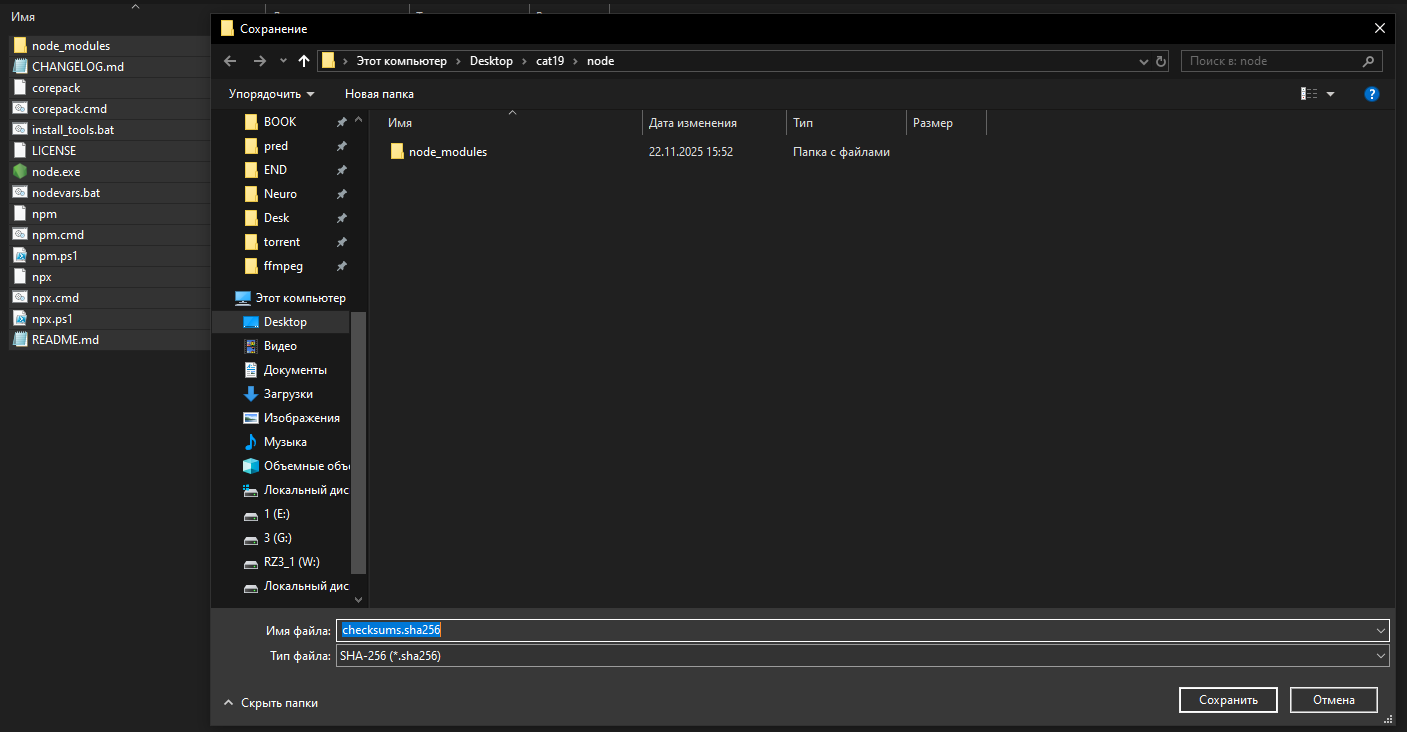Sort by the Имя column in save dialog
Viewport: 1407px width, 732px height.
coord(400,123)
